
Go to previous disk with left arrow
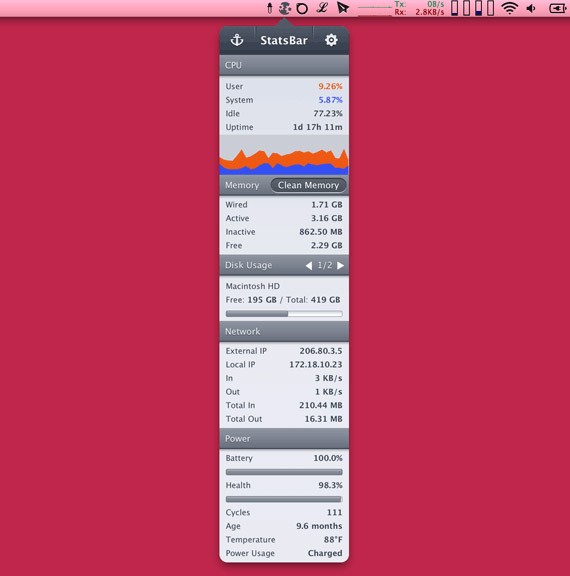click(309, 265)
